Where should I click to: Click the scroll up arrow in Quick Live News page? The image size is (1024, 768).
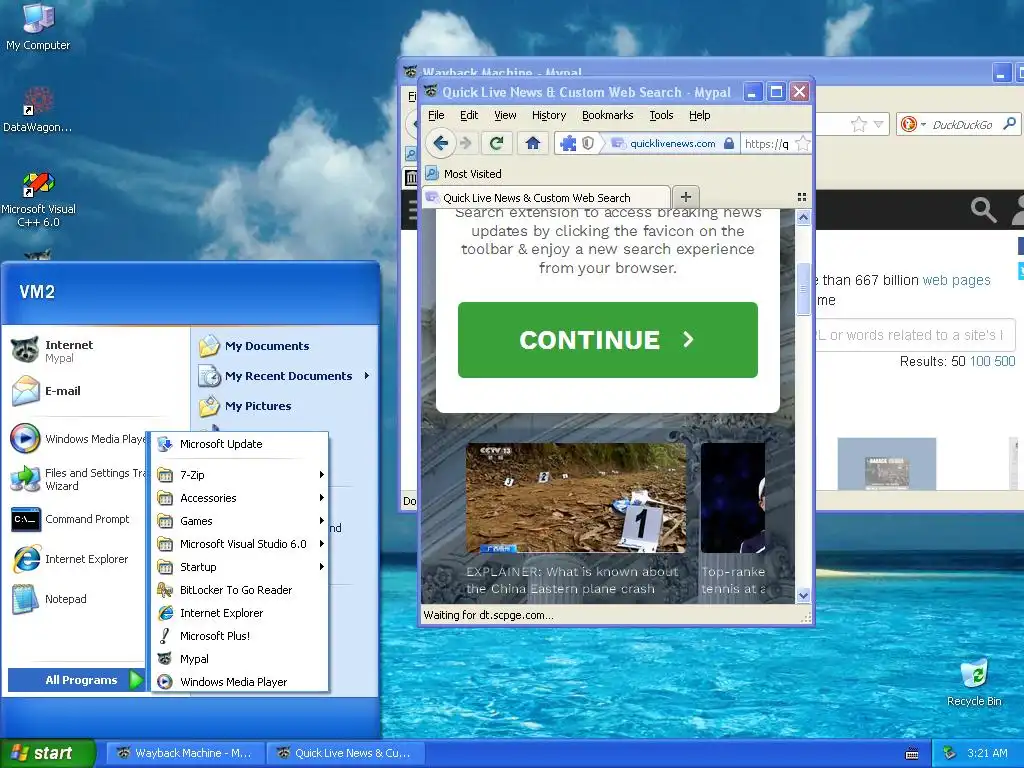[803, 217]
